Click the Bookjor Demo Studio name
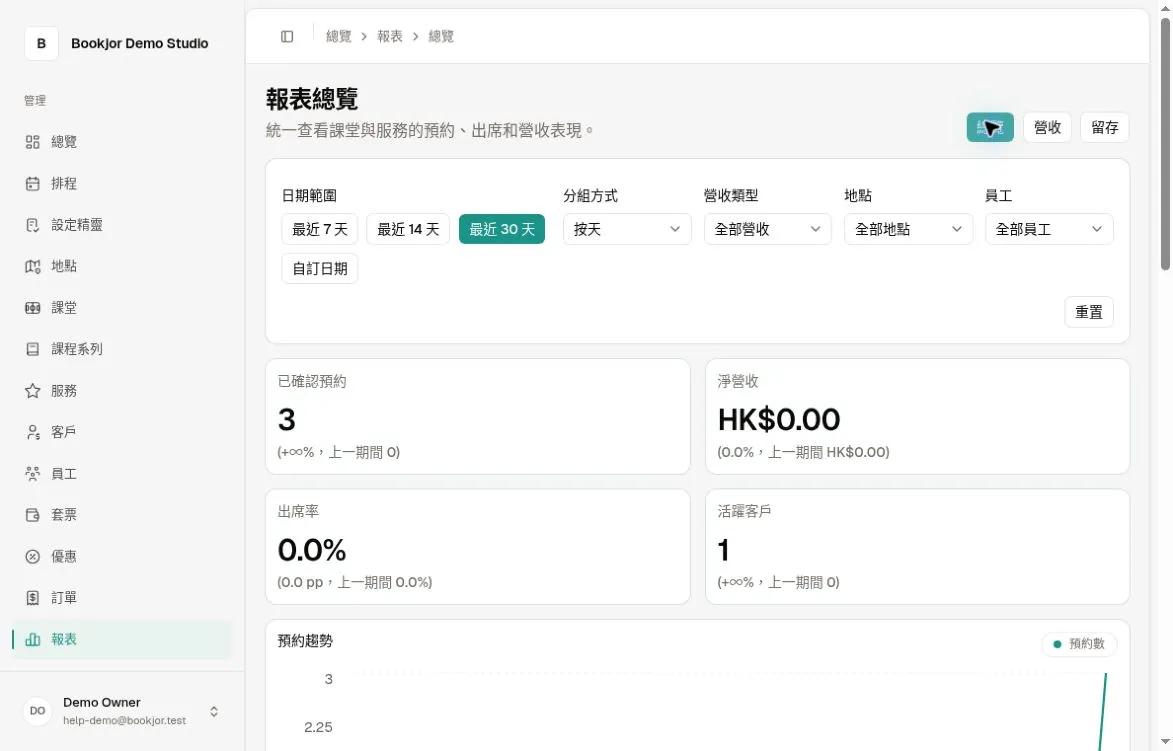 [x=140, y=43]
